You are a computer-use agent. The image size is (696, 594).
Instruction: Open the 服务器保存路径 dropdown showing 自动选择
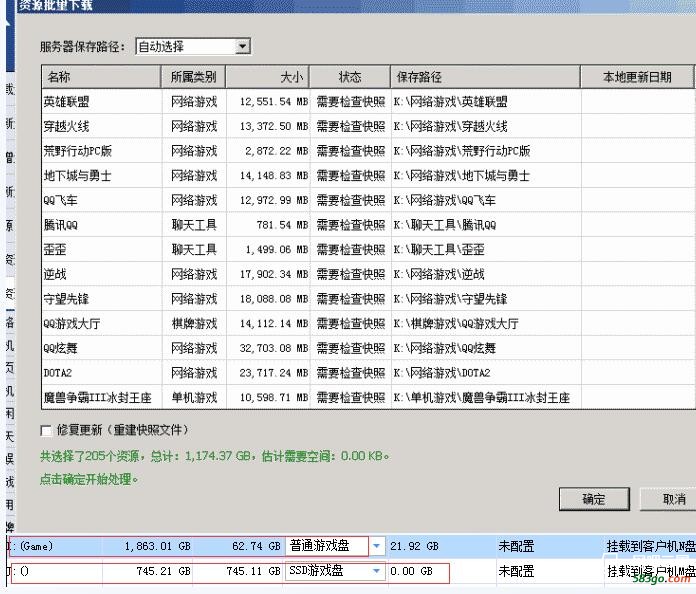194,47
